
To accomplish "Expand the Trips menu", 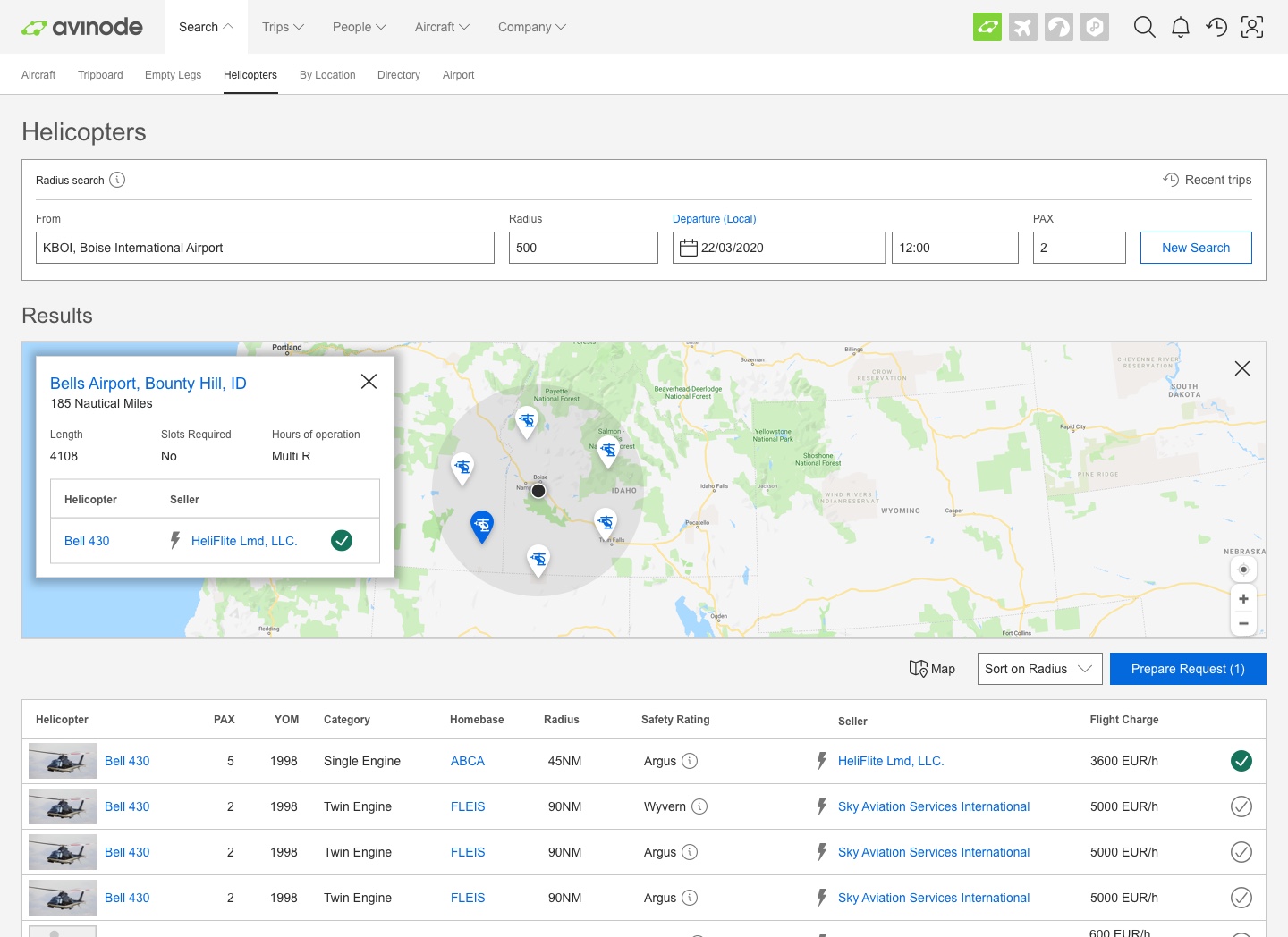I will pos(283,27).
